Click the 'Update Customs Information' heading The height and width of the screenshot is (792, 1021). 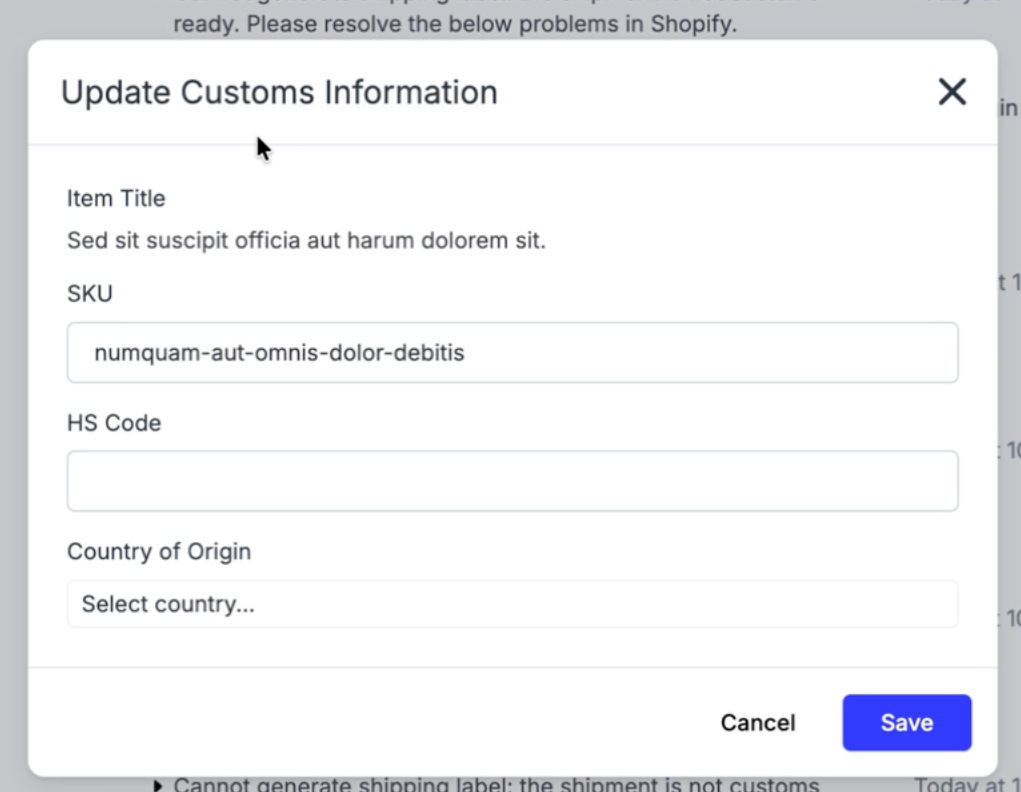tap(279, 93)
